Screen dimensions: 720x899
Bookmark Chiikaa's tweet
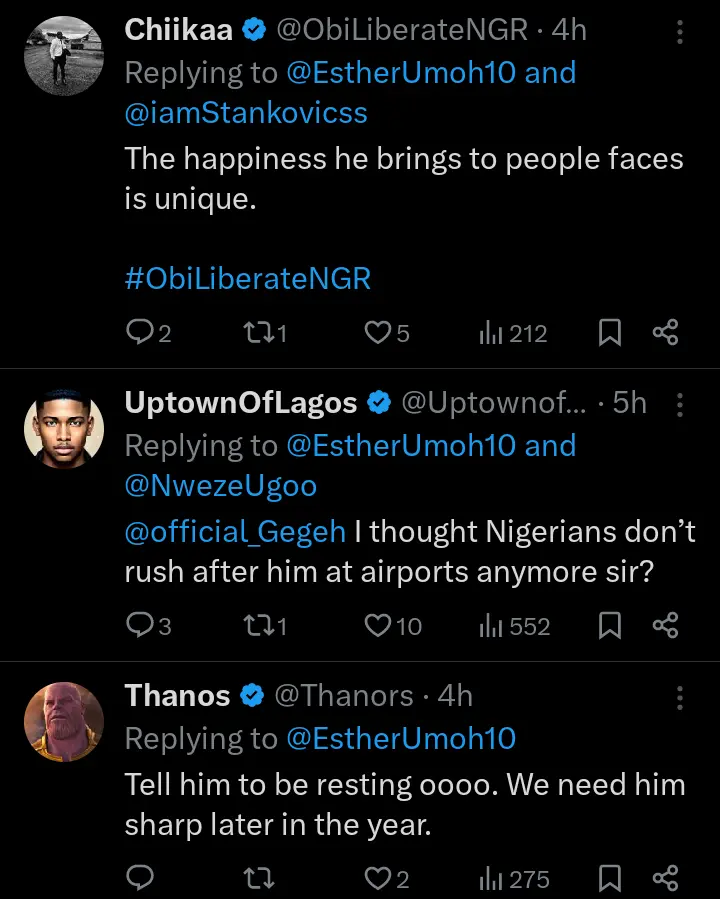[x=609, y=333]
